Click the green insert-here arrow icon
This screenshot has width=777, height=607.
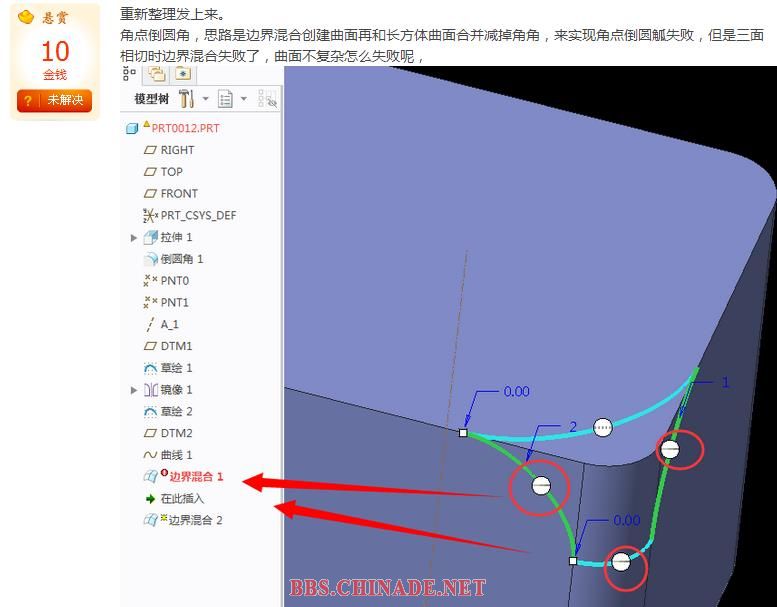click(x=151, y=499)
